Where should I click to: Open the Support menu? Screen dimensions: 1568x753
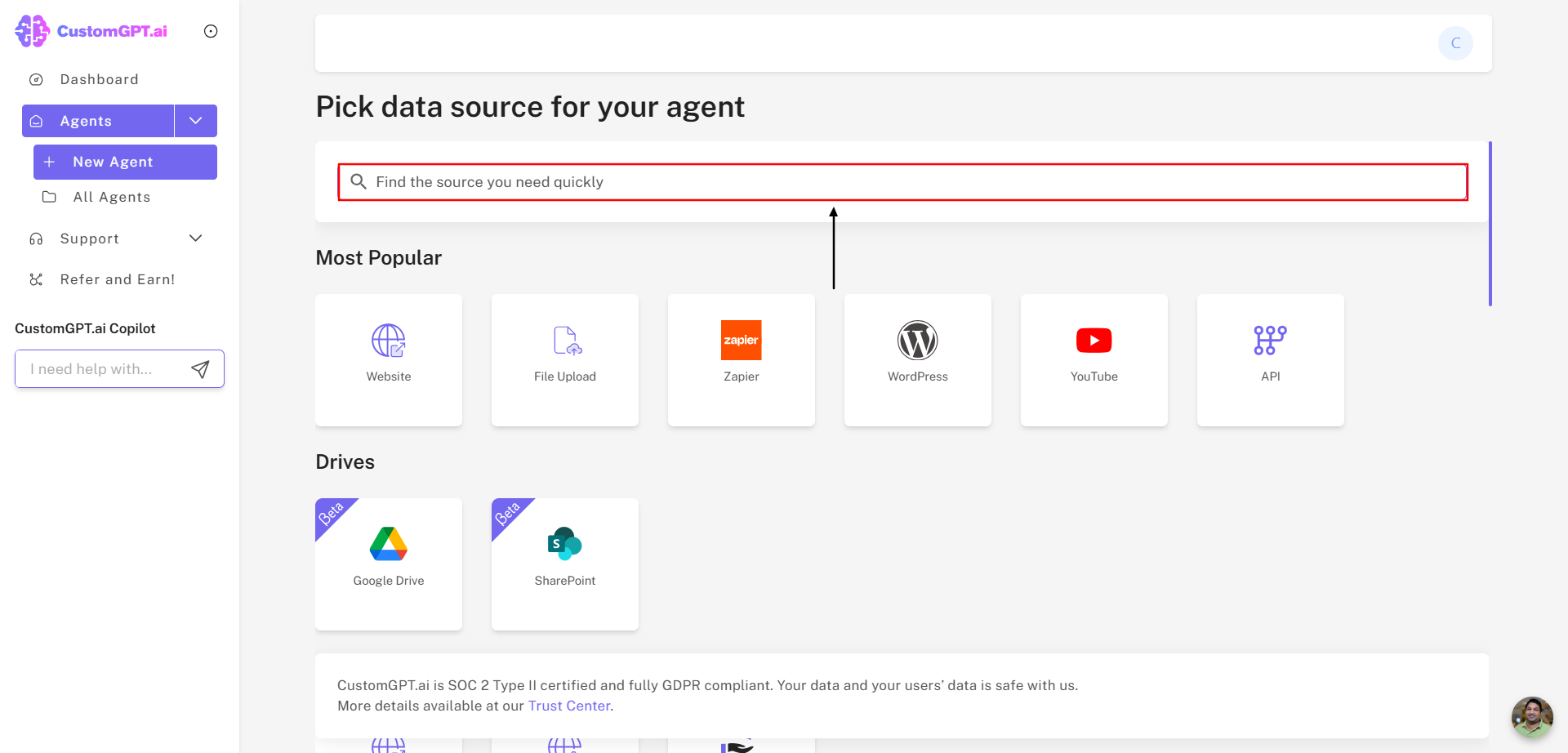(90, 238)
